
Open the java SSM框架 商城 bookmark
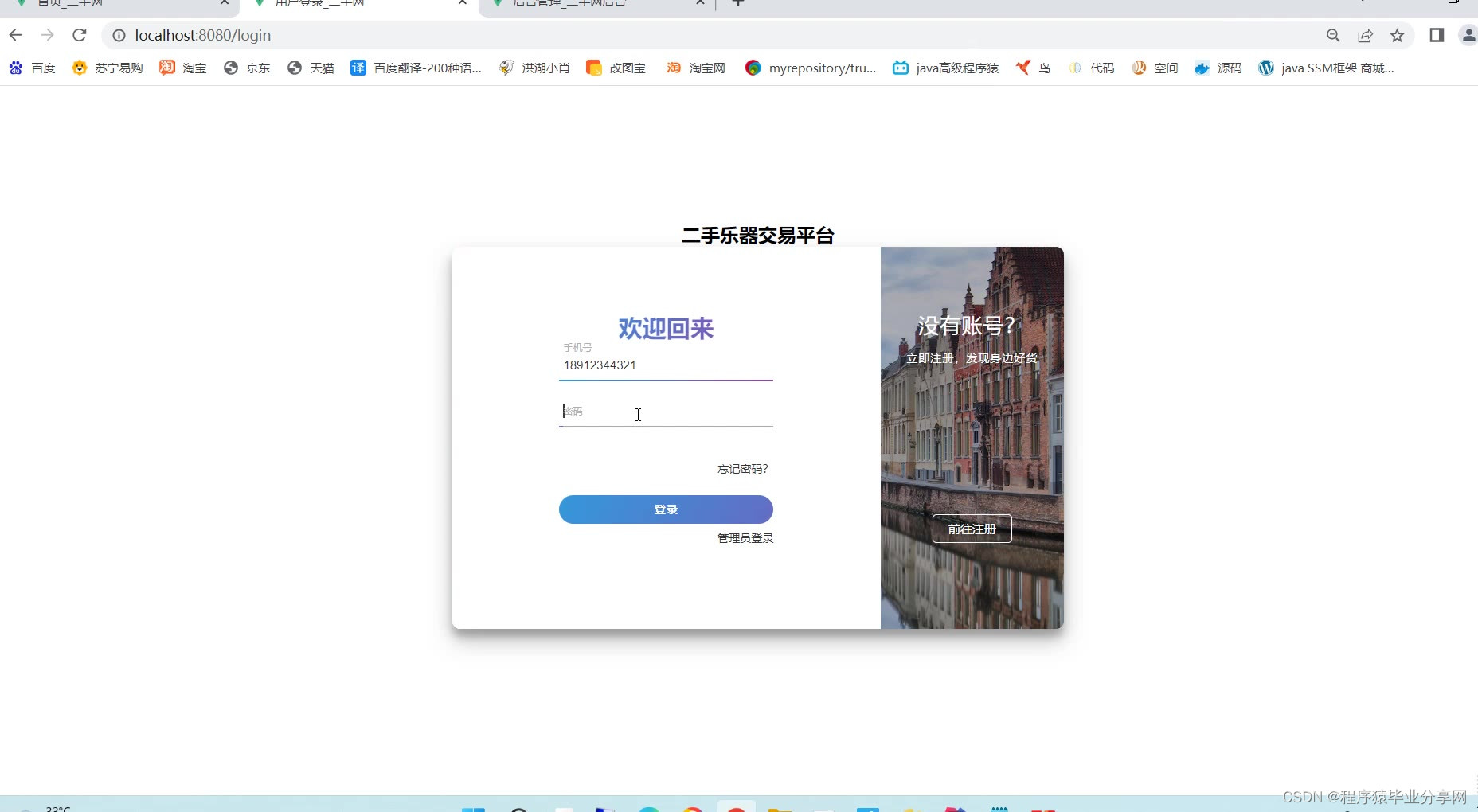pos(1326,68)
